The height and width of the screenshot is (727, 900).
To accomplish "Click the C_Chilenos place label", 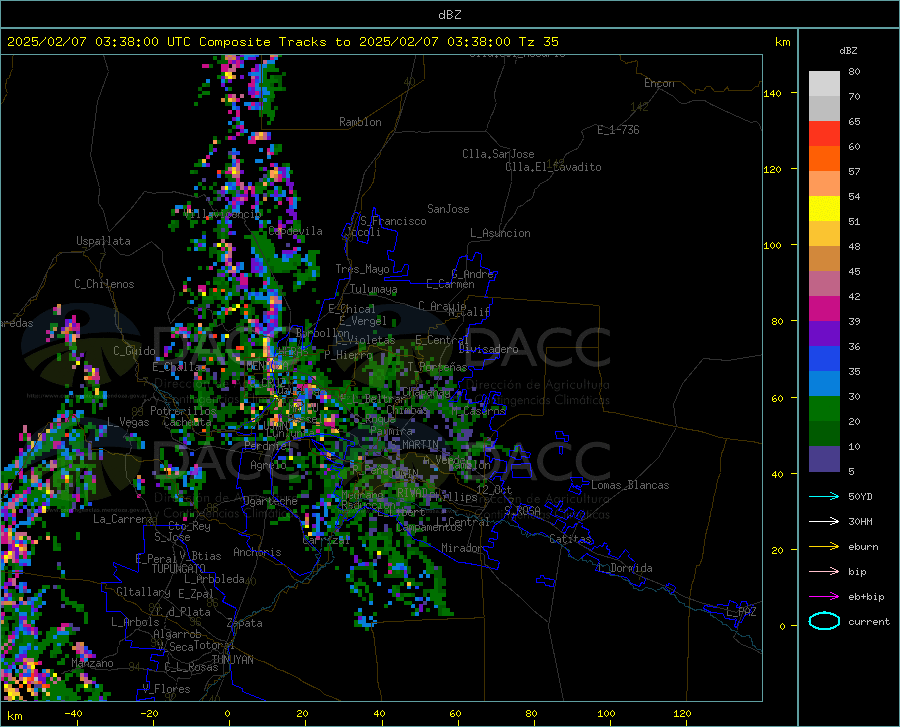I will (104, 284).
